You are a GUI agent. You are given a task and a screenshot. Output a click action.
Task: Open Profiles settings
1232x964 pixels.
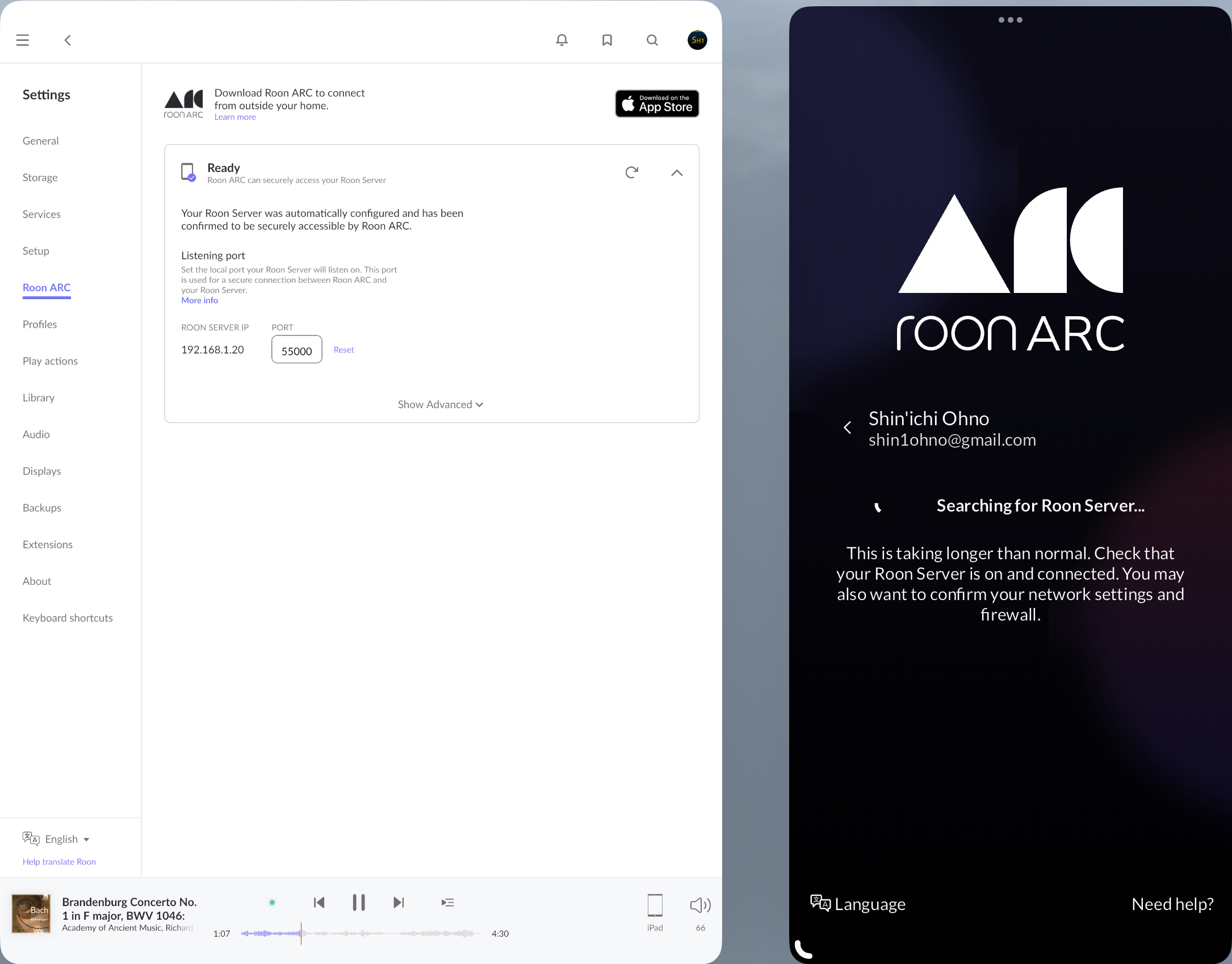(x=40, y=325)
